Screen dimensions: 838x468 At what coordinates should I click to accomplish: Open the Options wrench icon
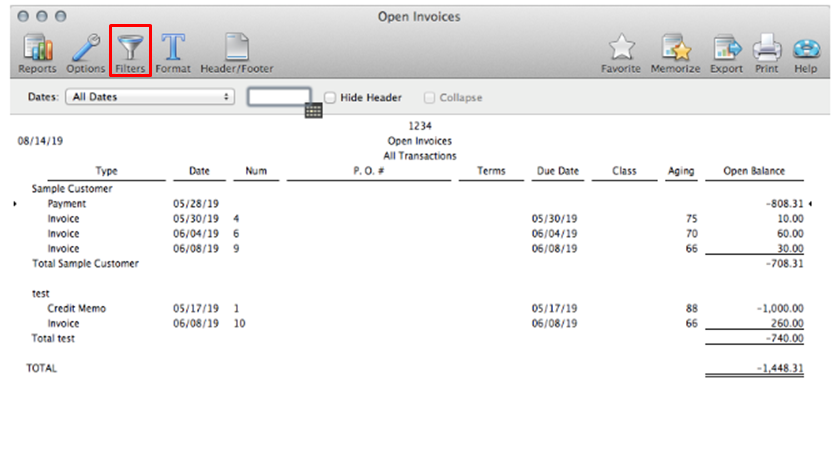(86, 53)
